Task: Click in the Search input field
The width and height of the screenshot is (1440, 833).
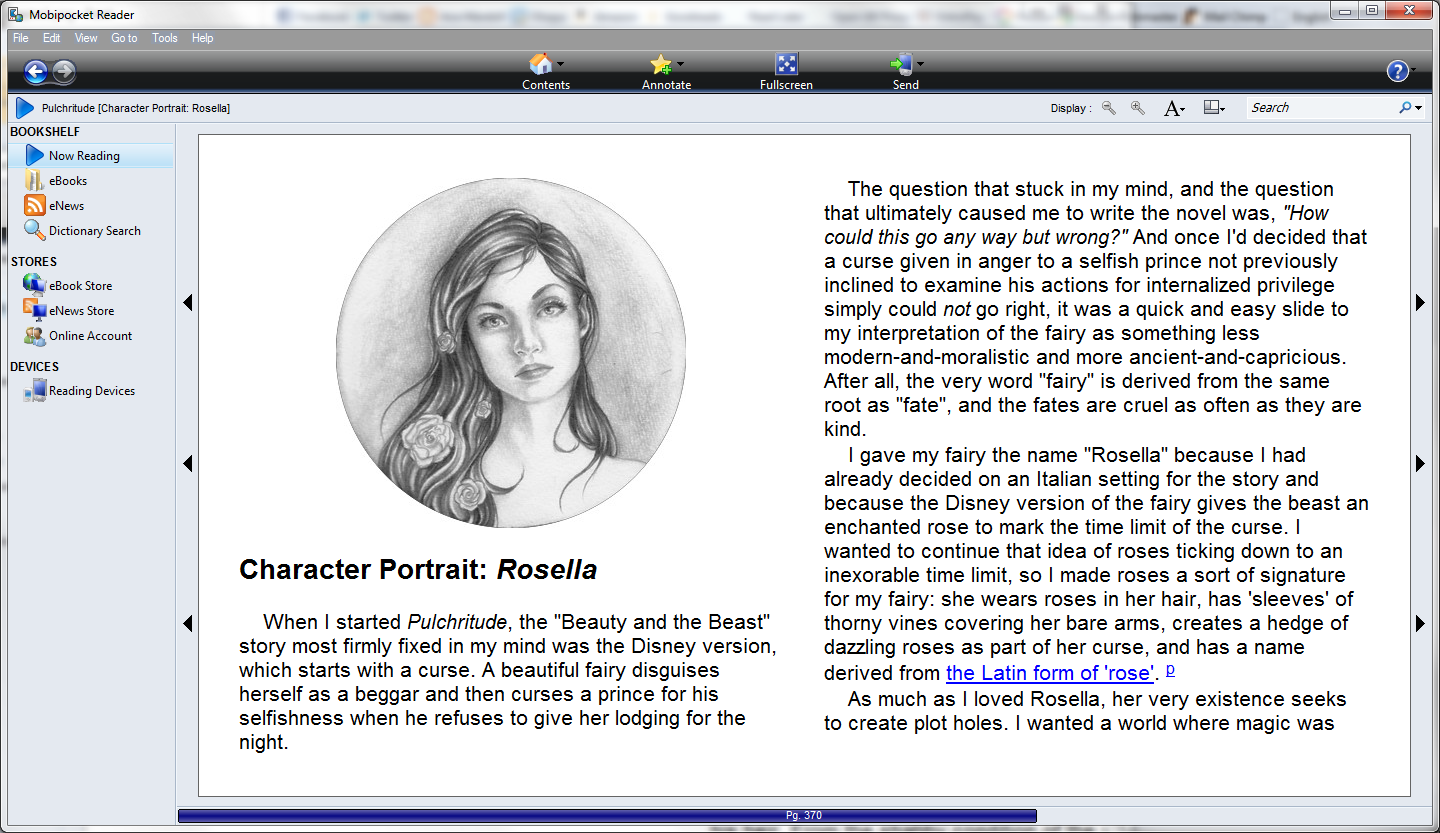Action: pyautogui.click(x=1322, y=108)
